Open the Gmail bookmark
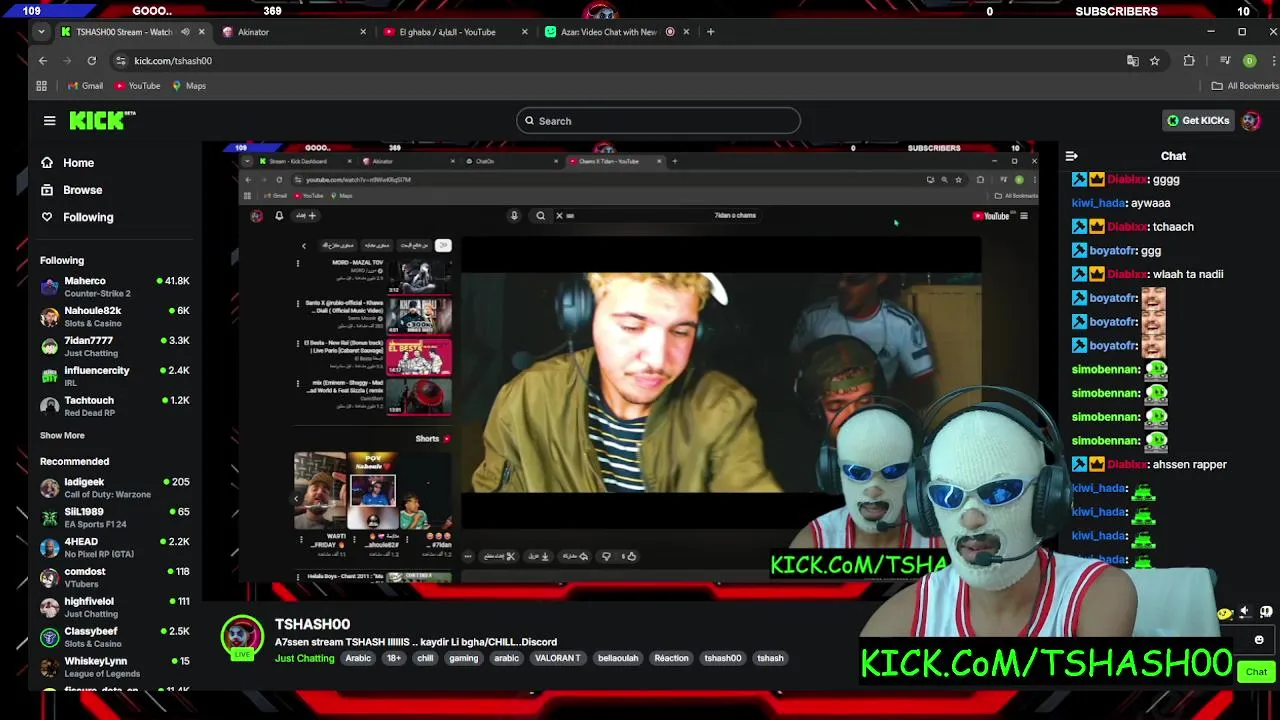Viewport: 1280px width, 720px height. 85,86
